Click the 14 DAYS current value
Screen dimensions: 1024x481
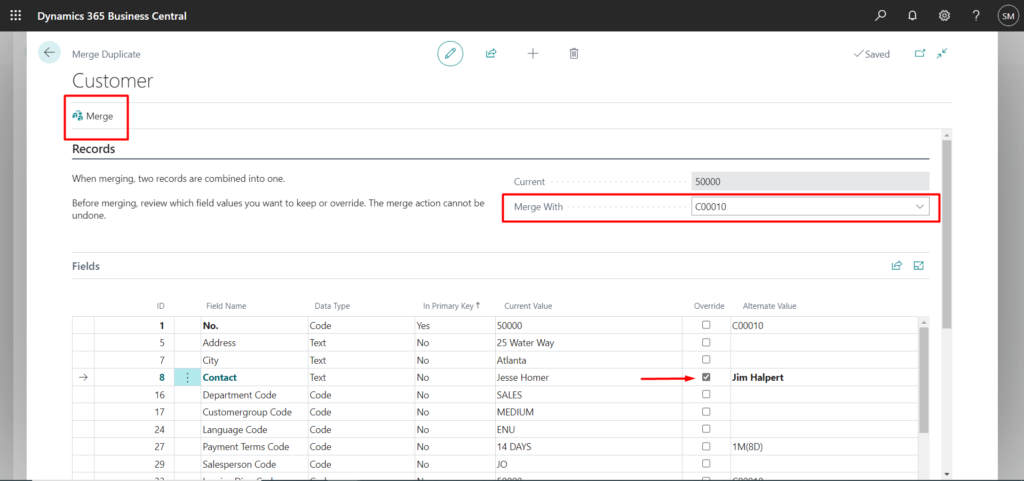(514, 447)
